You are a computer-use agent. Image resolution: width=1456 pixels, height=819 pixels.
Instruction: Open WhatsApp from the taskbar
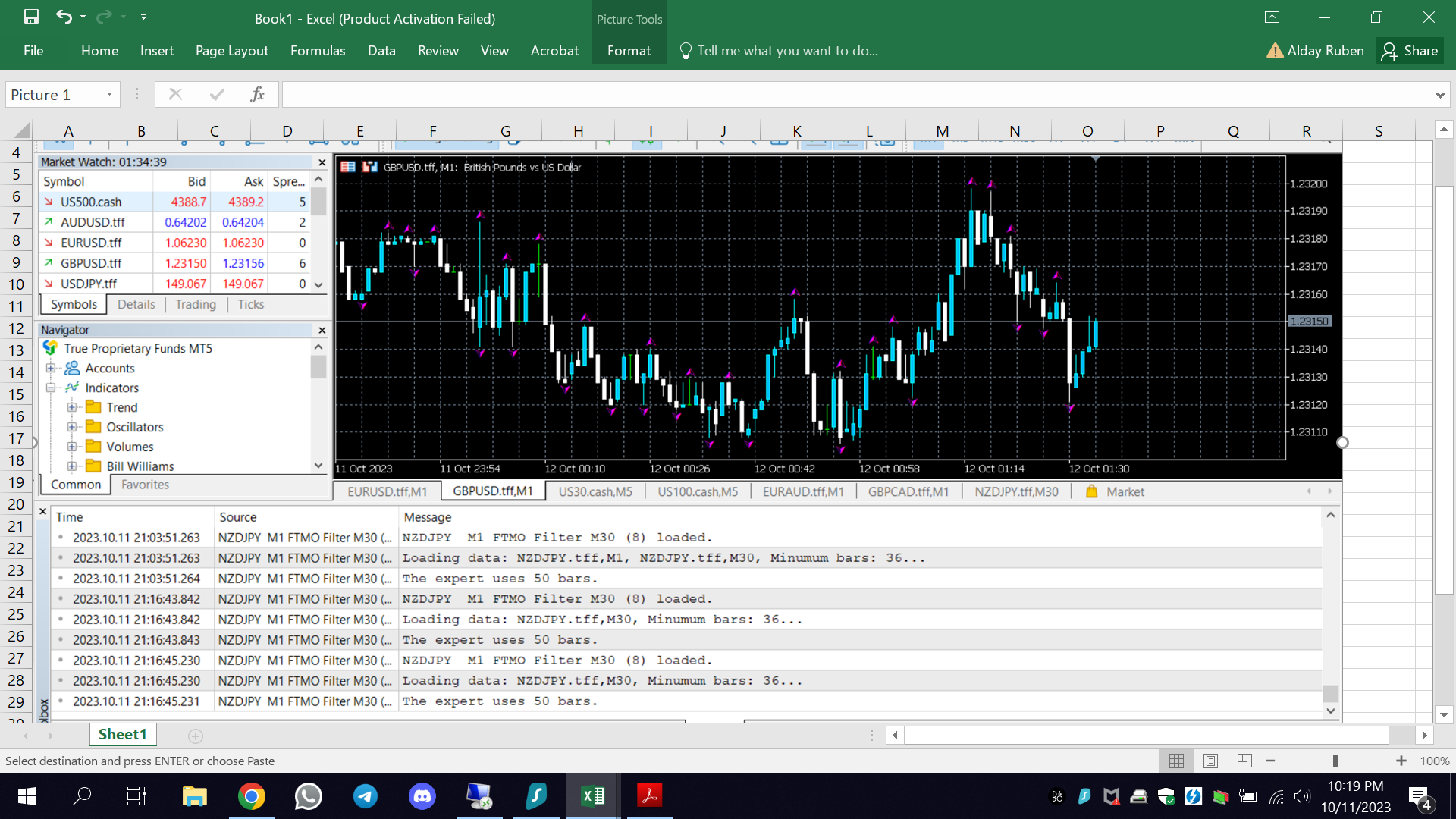308,795
